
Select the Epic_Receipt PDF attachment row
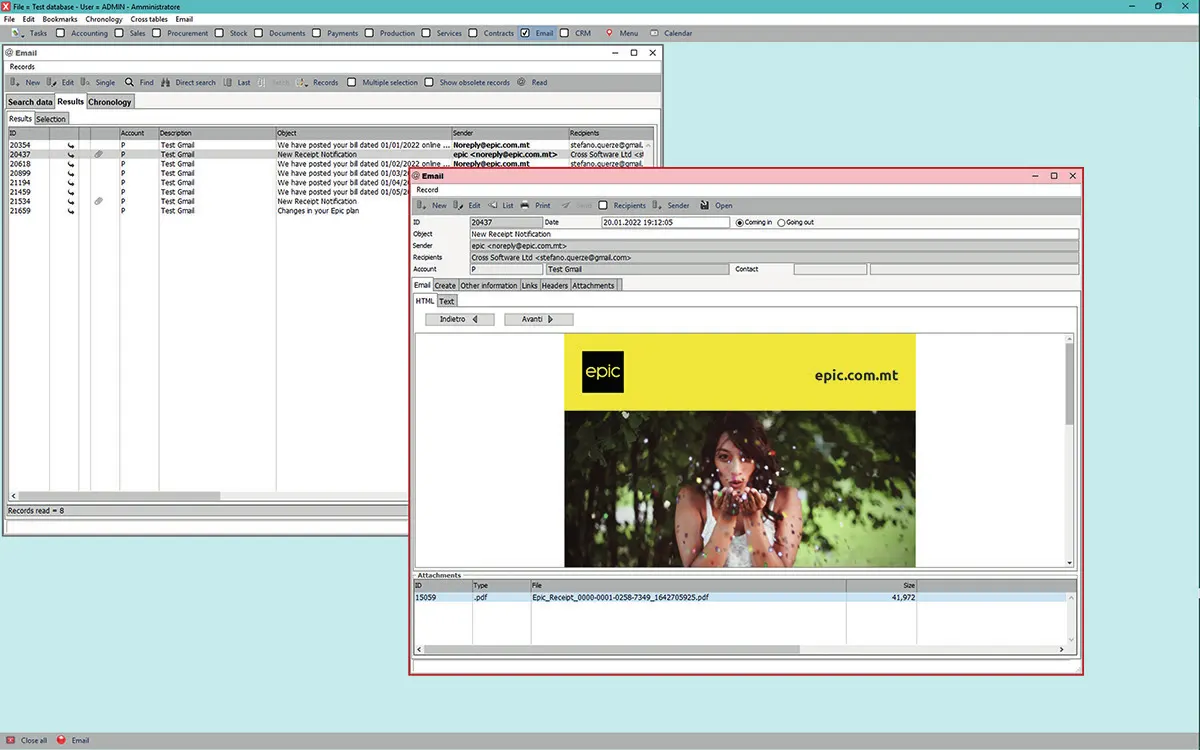(x=739, y=597)
